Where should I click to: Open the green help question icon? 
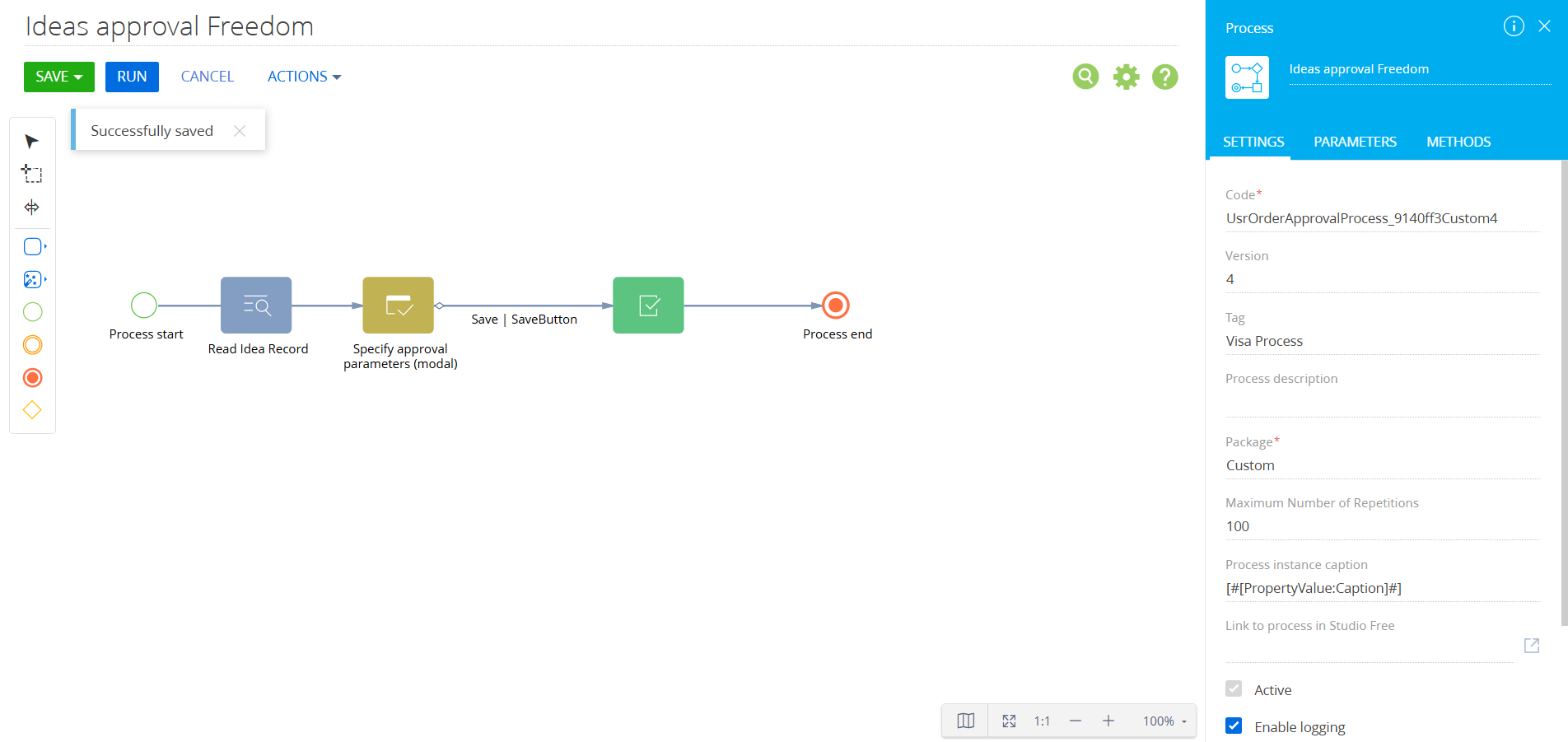click(1165, 77)
